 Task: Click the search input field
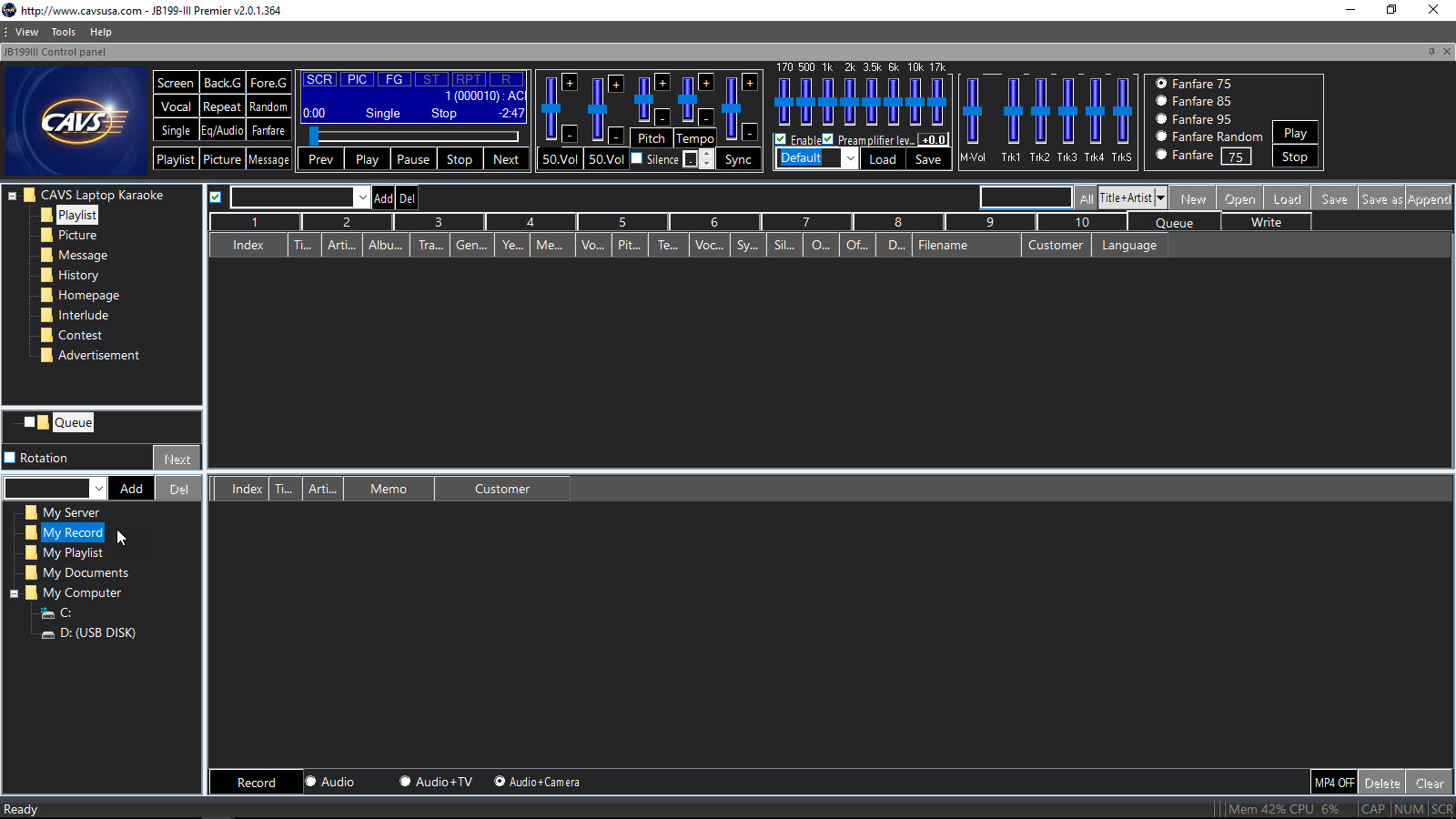[x=1026, y=197]
